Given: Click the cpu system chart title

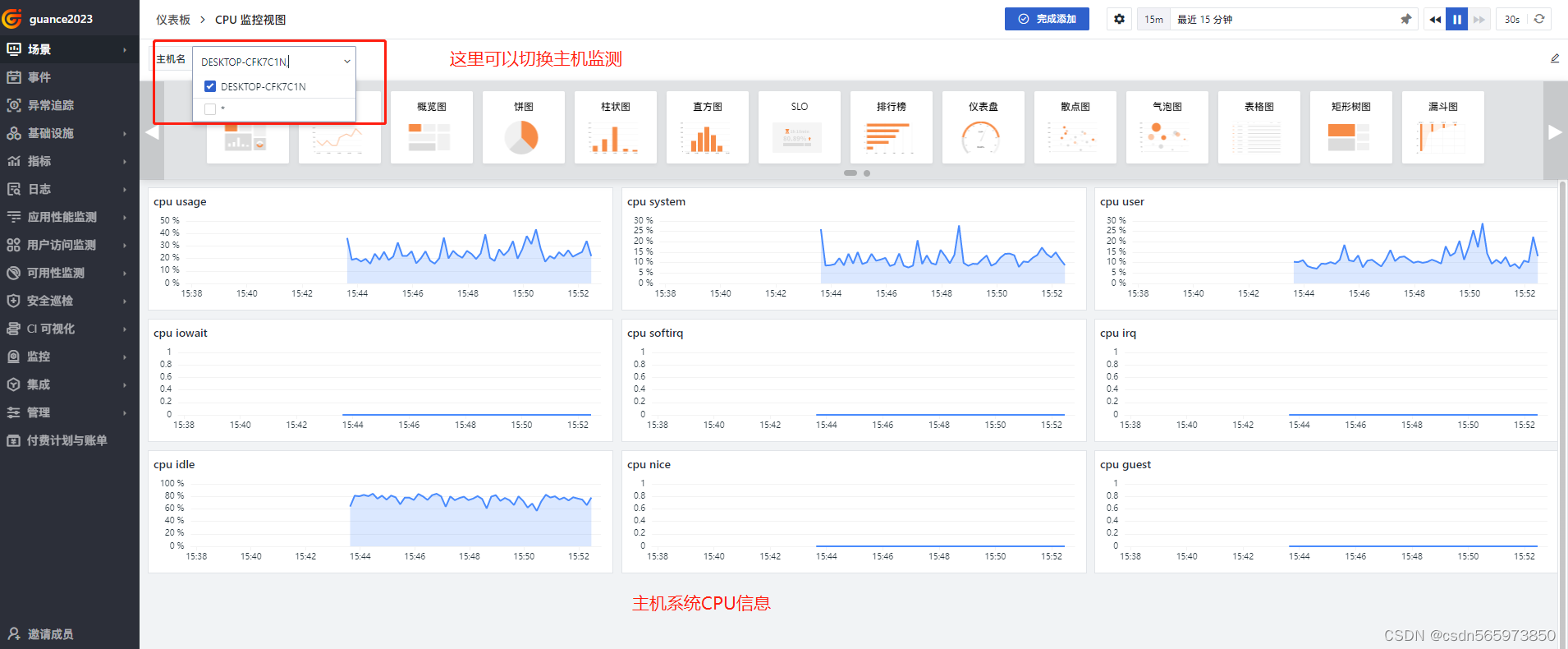Looking at the screenshot, I should [656, 201].
